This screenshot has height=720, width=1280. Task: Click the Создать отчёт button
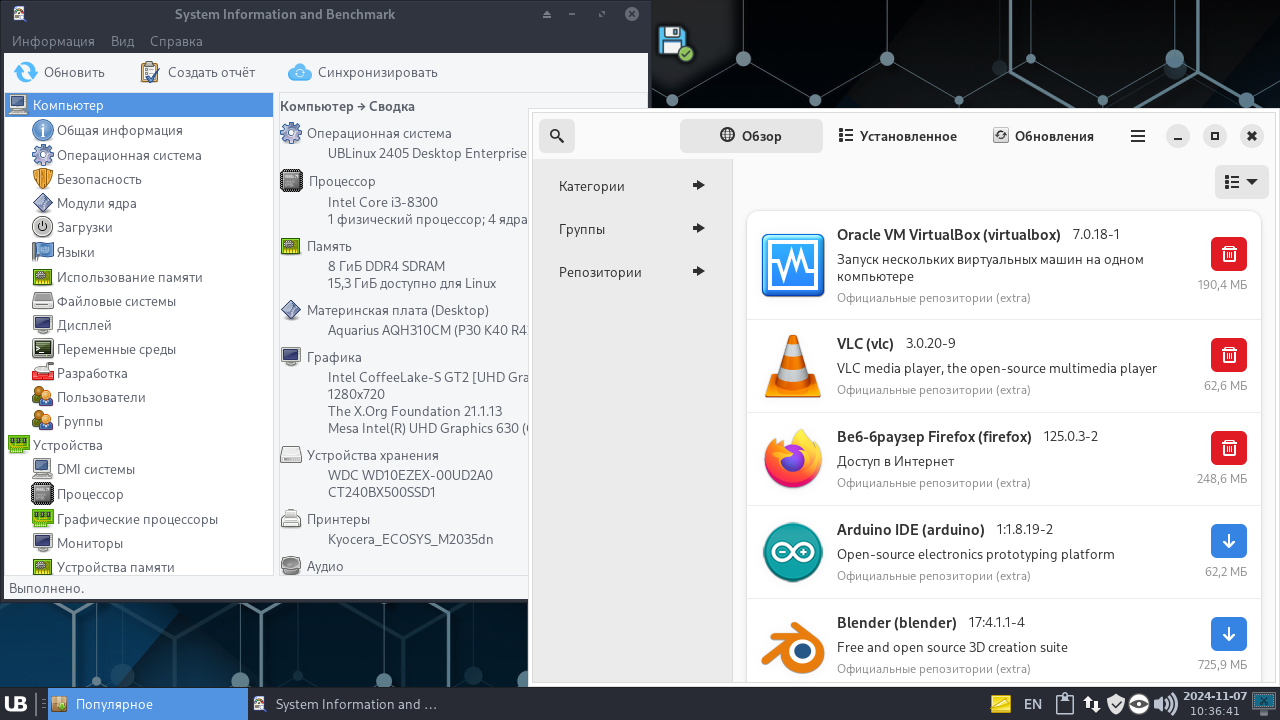tap(200, 72)
